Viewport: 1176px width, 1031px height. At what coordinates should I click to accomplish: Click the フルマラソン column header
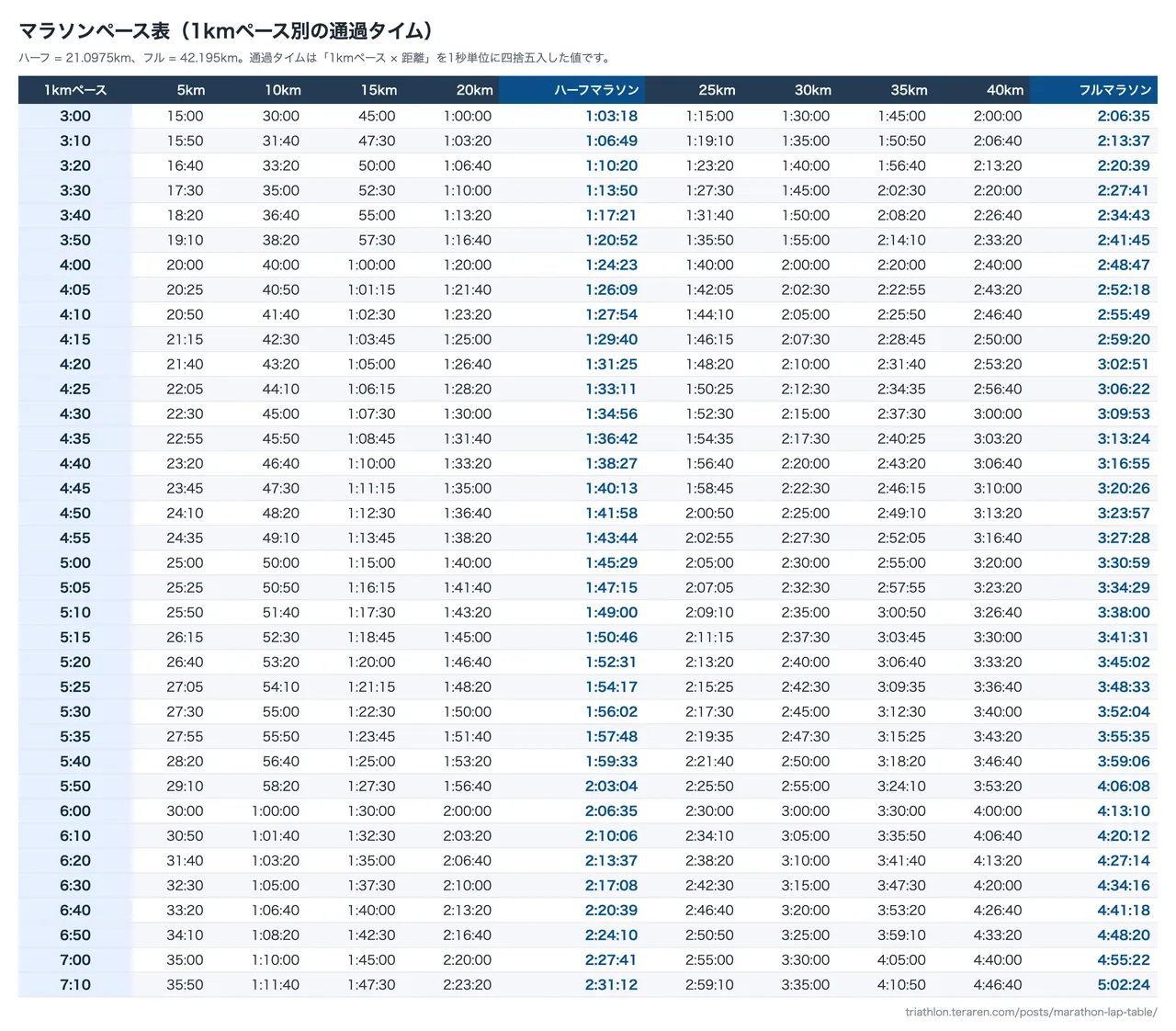(1114, 90)
